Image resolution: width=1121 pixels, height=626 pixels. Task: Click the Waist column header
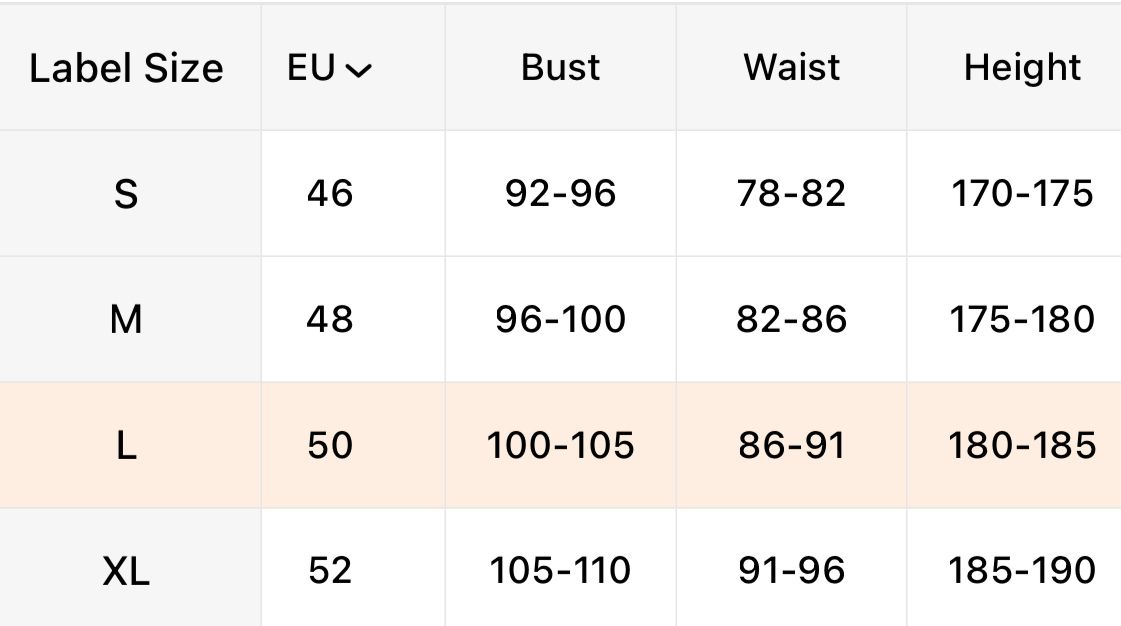point(791,67)
